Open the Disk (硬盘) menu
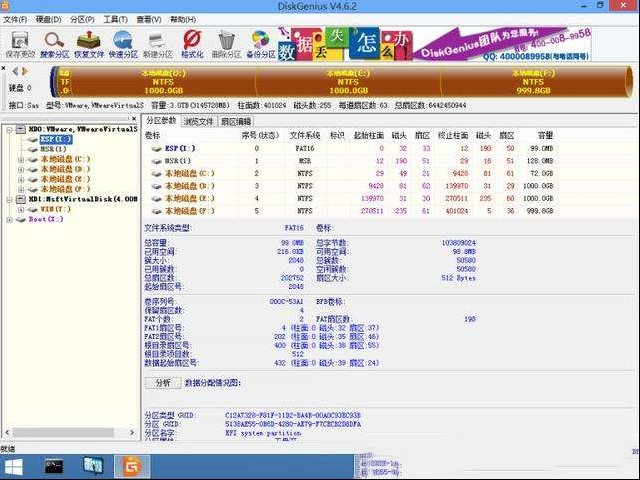This screenshot has height=480, width=640. tap(49, 20)
